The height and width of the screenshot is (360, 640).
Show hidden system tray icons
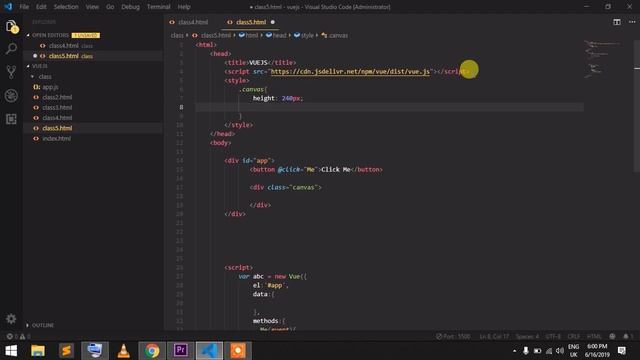click(514, 351)
